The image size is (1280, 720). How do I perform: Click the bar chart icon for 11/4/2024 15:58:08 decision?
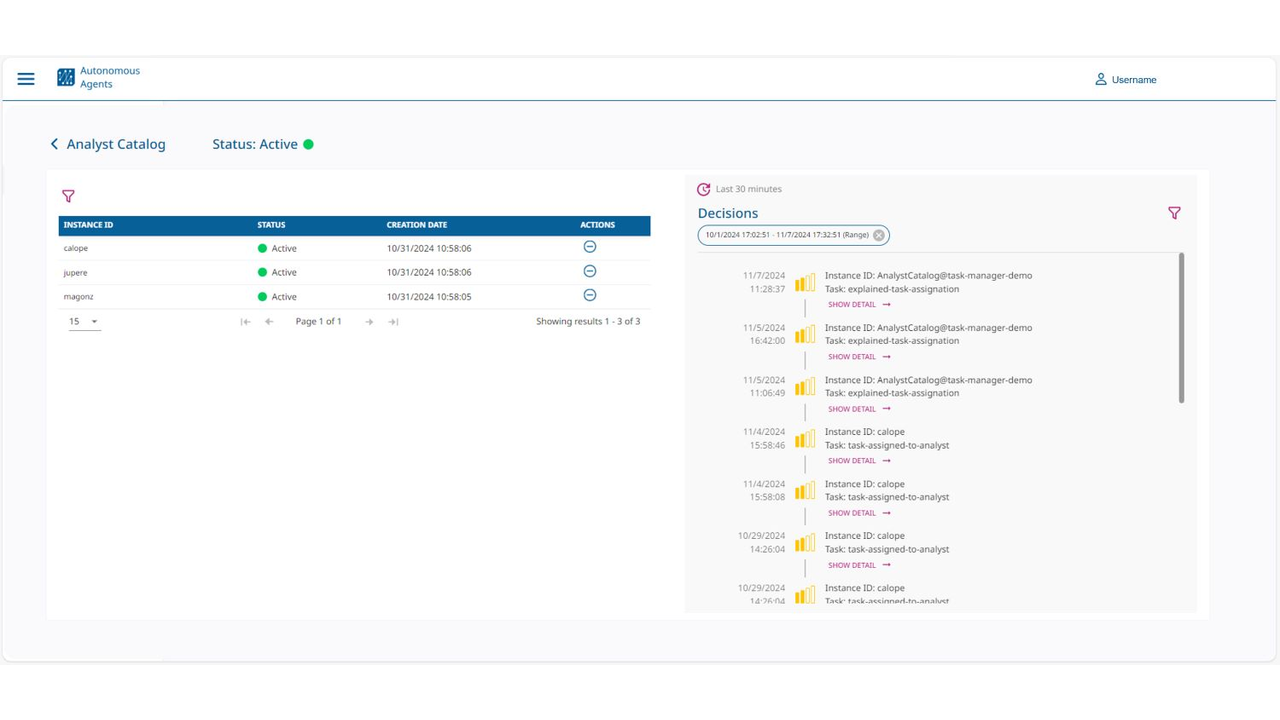(805, 491)
